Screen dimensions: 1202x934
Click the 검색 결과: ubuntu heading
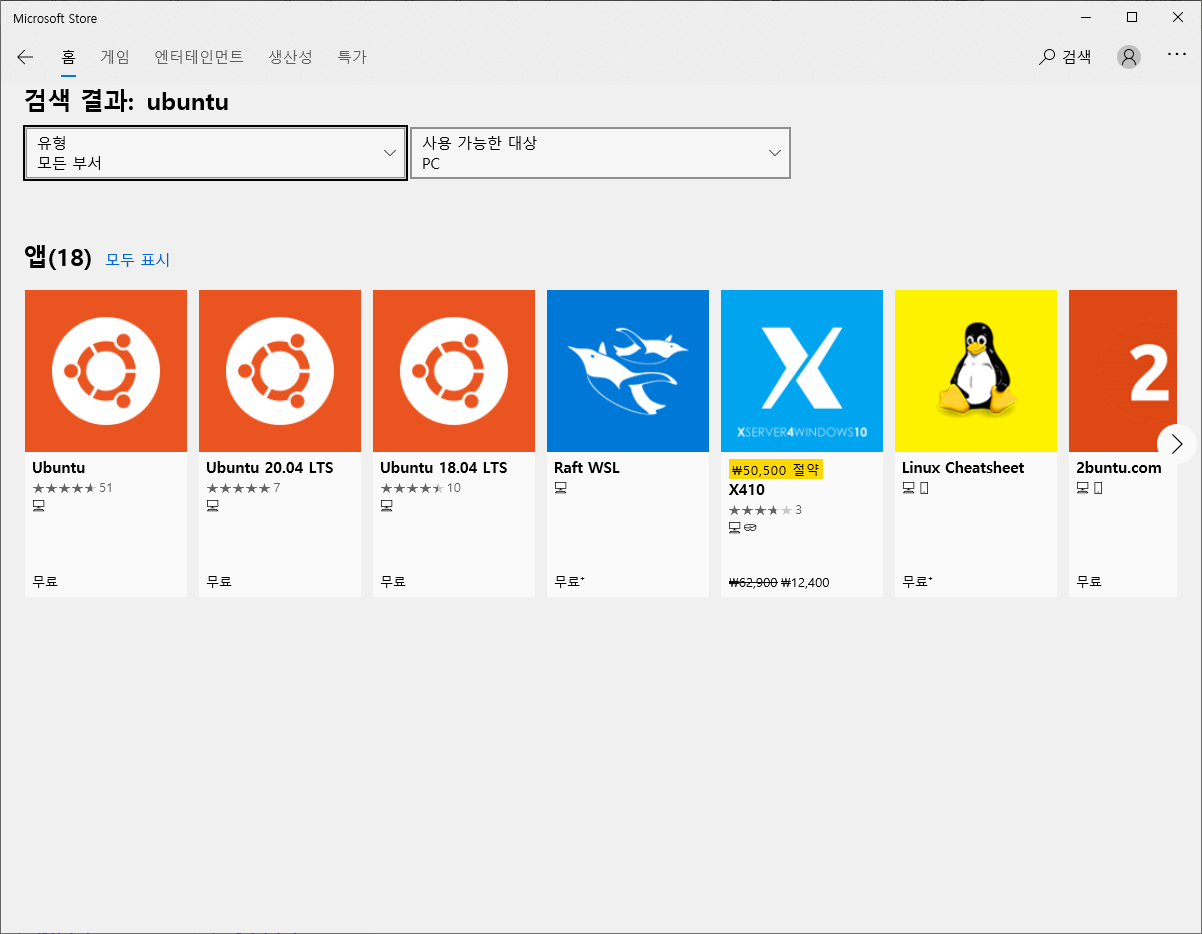pos(126,101)
